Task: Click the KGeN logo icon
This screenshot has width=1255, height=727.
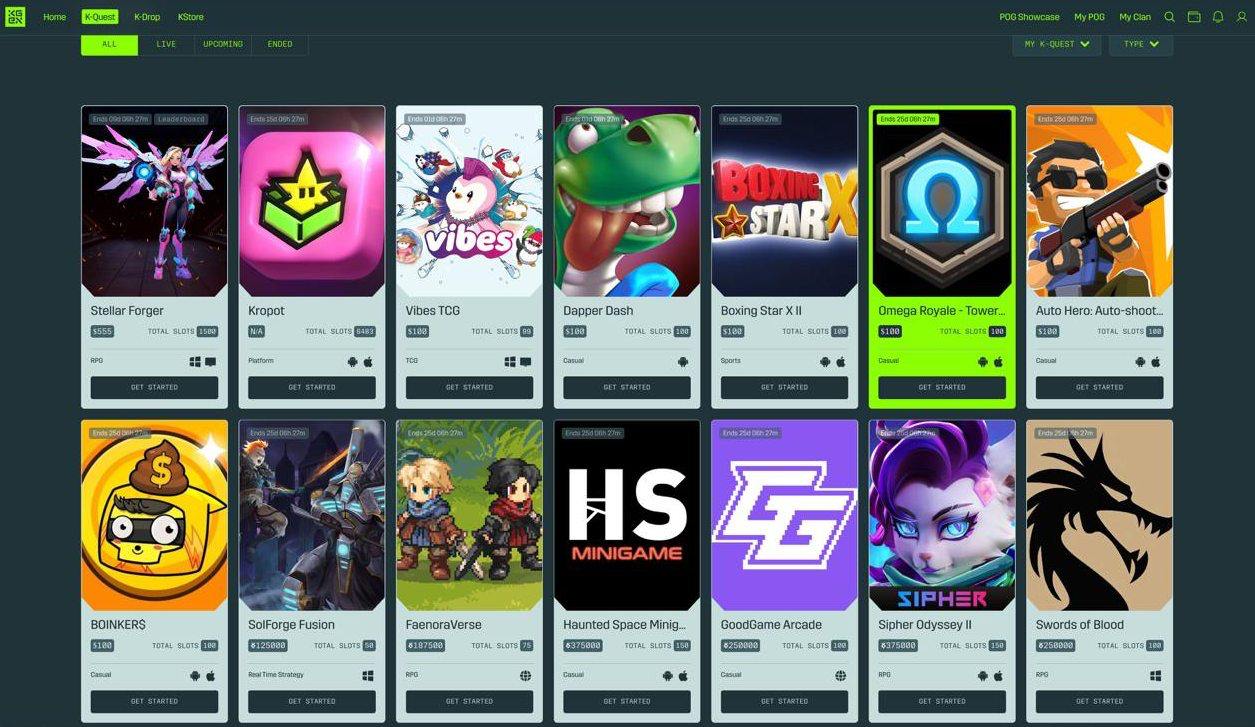Action: (x=15, y=17)
